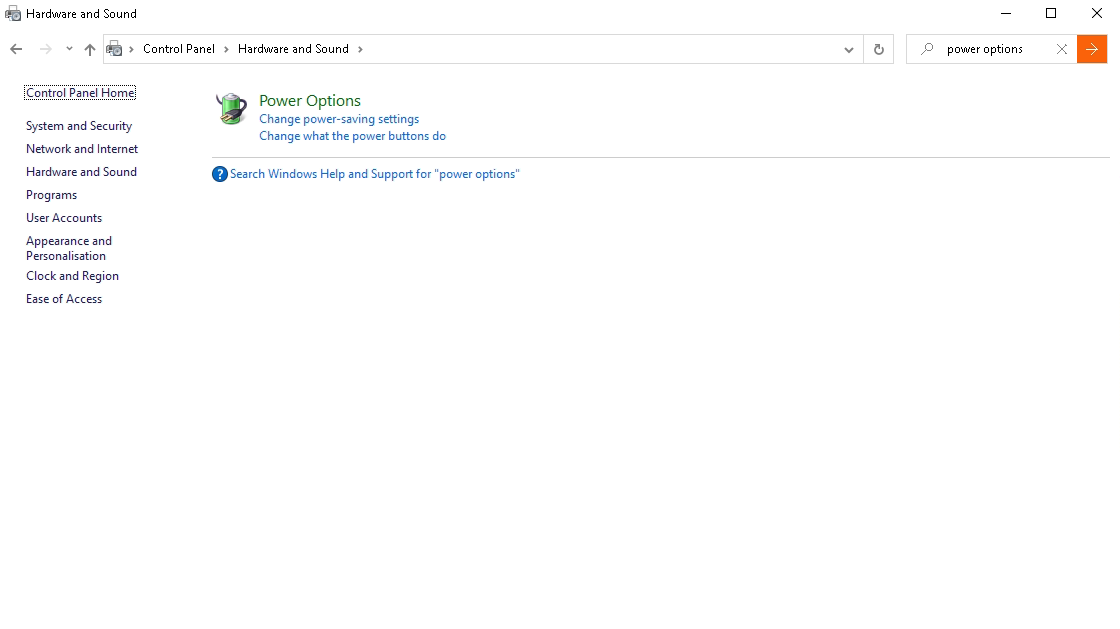Select Control Panel in breadcrumb path
Viewport: 1120px width, 629px height.
pos(179,49)
